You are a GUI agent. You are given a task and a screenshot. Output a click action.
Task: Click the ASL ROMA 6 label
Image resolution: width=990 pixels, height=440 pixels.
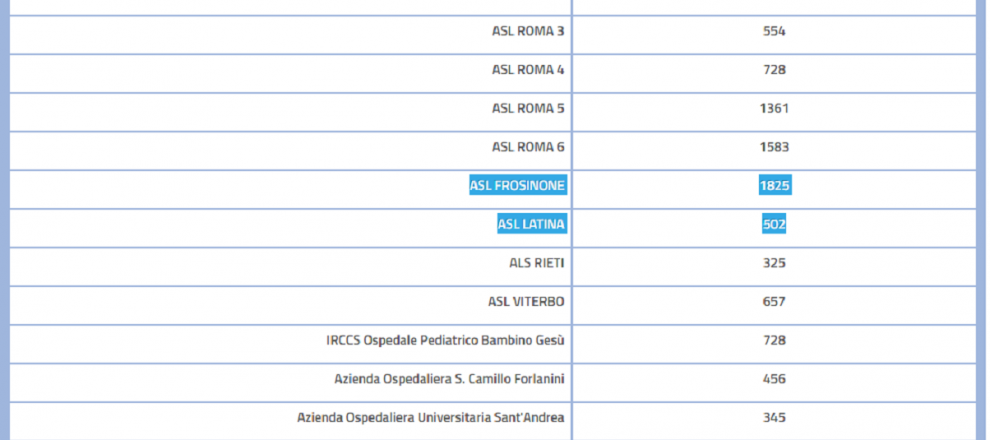pos(528,147)
